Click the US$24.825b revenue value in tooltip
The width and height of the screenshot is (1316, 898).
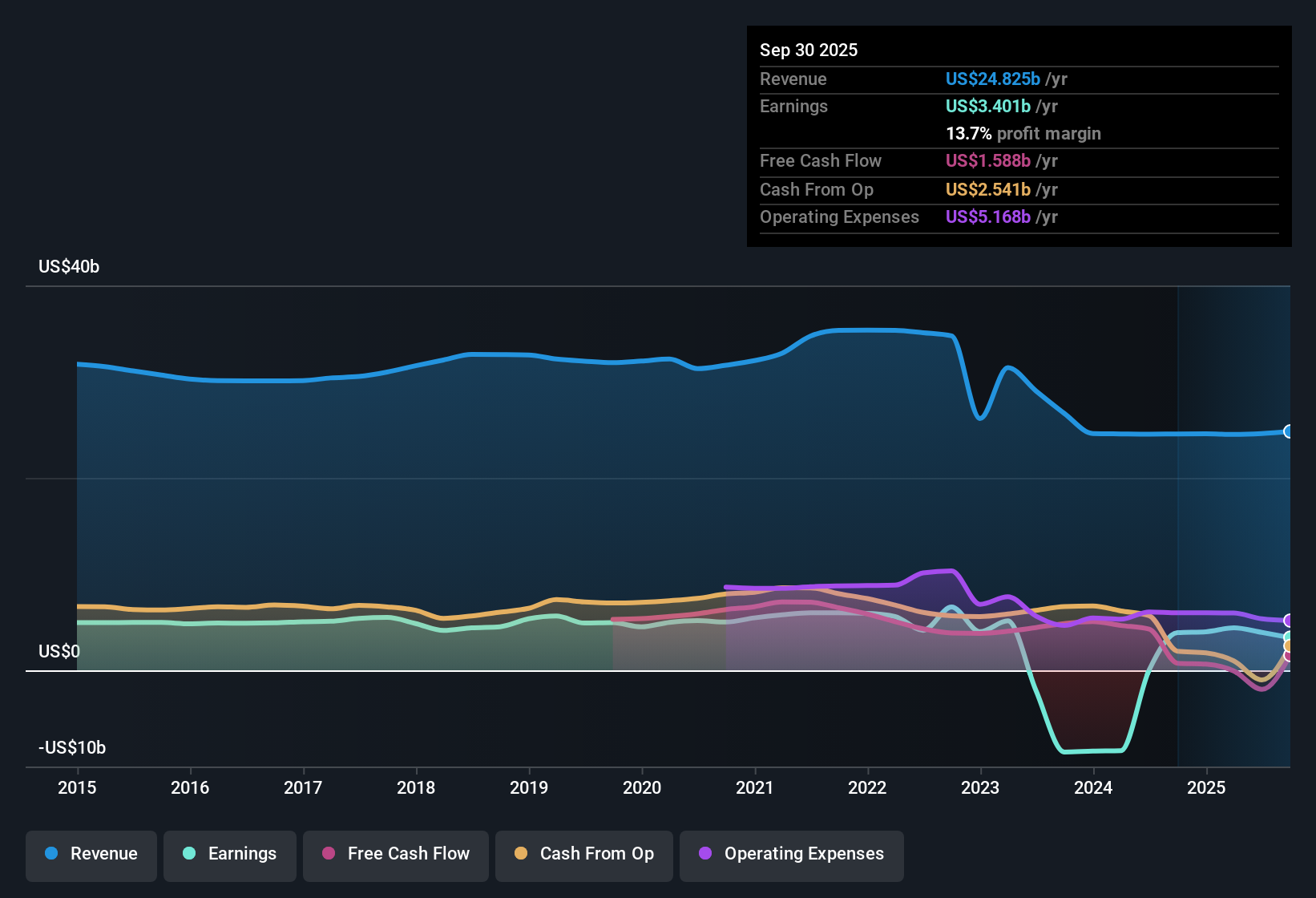tap(992, 79)
